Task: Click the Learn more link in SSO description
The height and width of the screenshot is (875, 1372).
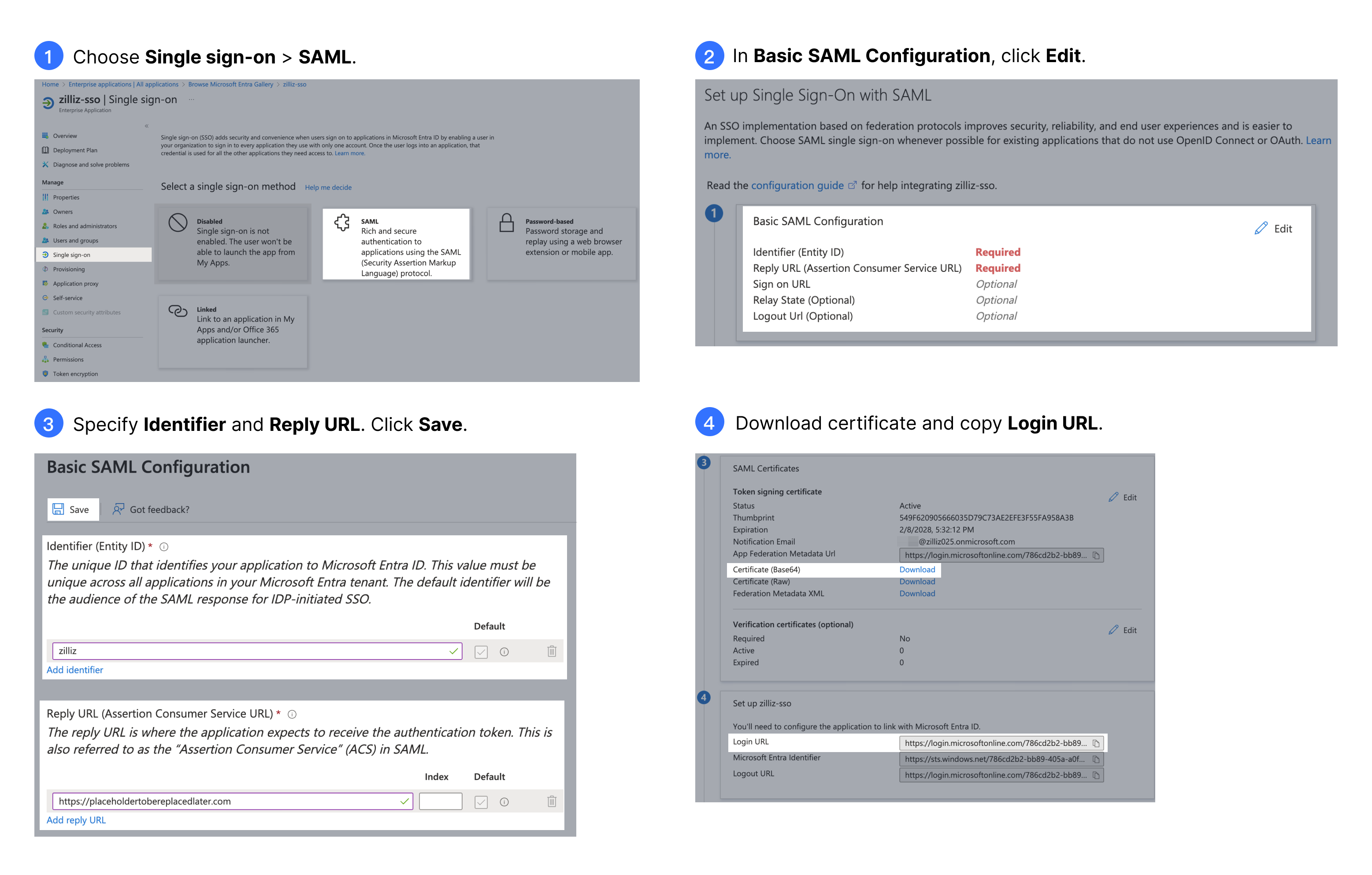Action: click(x=350, y=153)
